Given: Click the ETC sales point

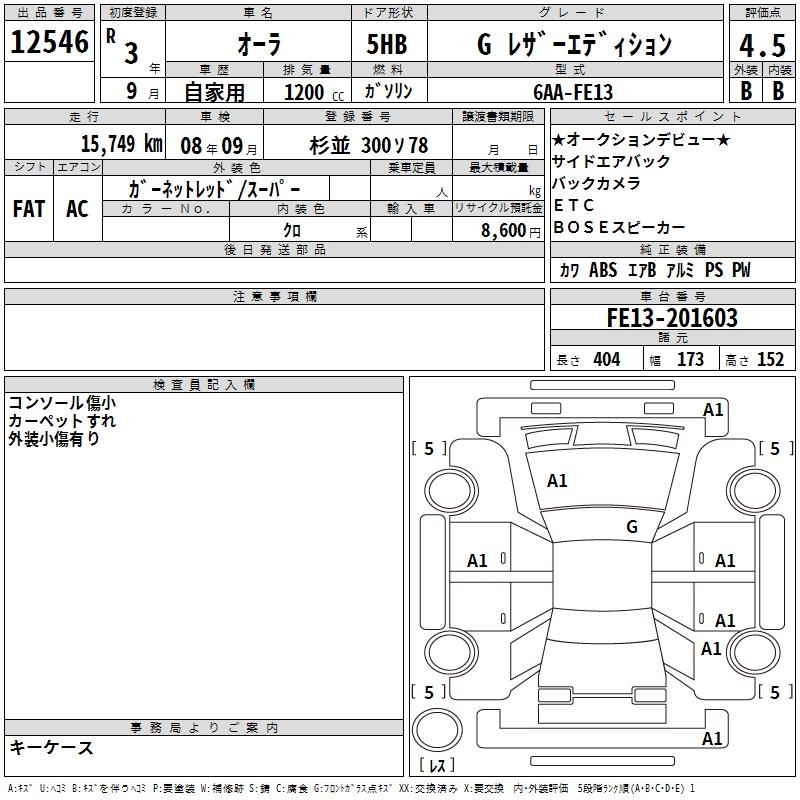Looking at the screenshot, I should [x=573, y=205].
